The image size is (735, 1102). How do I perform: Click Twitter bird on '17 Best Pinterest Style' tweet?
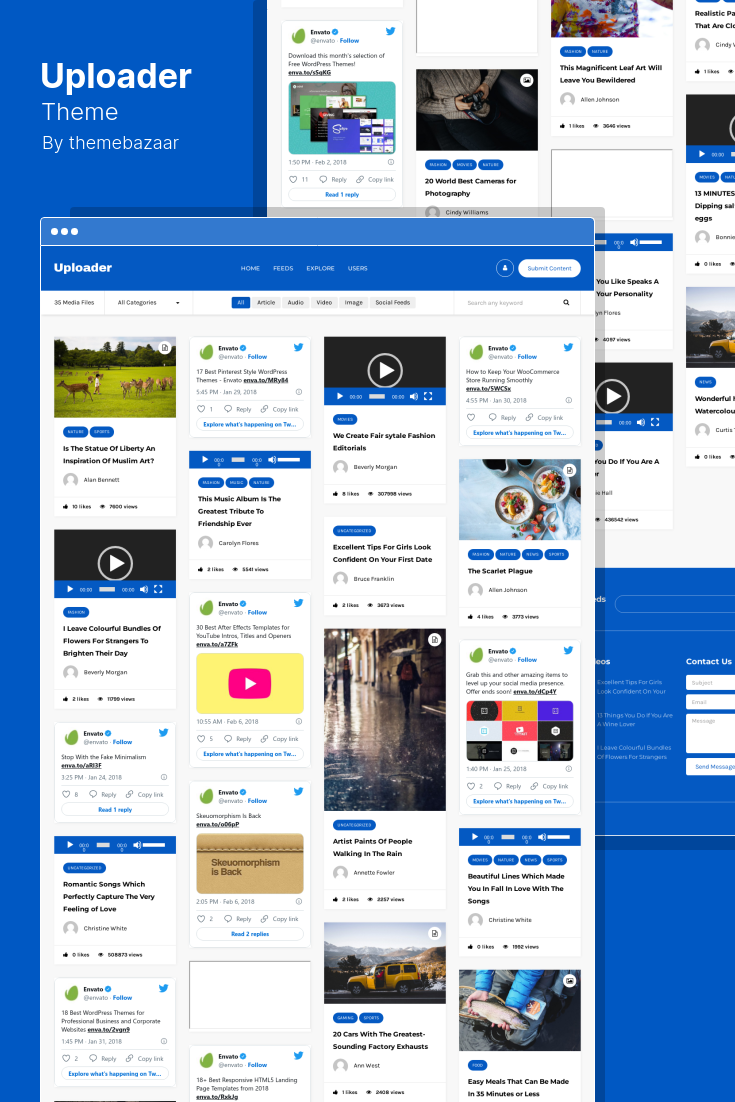pyautogui.click(x=298, y=347)
